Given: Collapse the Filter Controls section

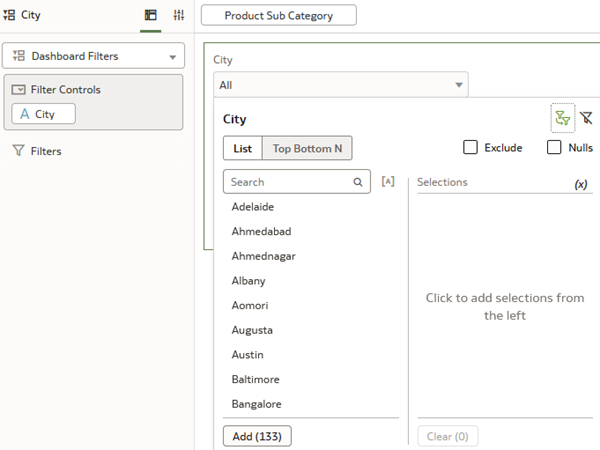Looking at the screenshot, I should 18,90.
